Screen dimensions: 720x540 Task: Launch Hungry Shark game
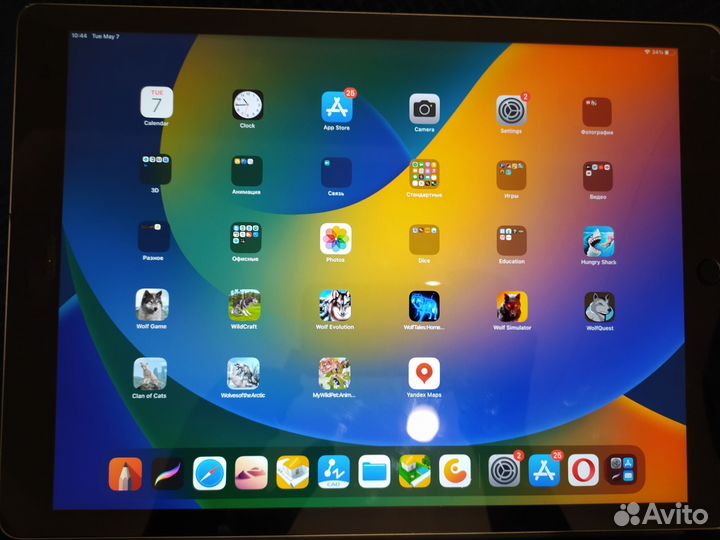pos(599,242)
